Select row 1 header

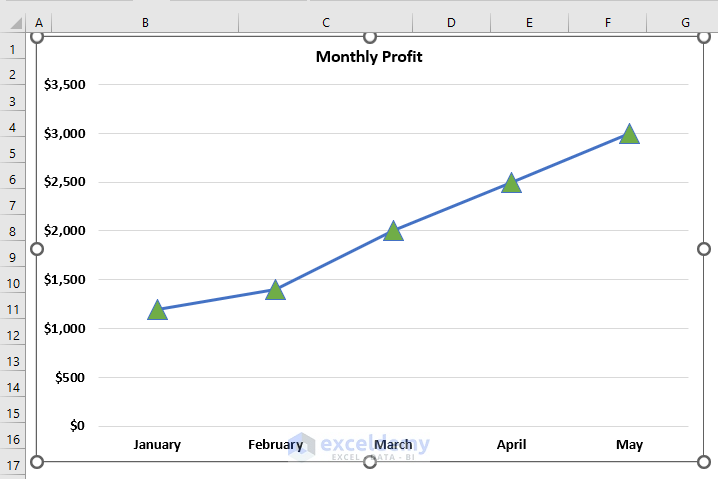tap(13, 49)
